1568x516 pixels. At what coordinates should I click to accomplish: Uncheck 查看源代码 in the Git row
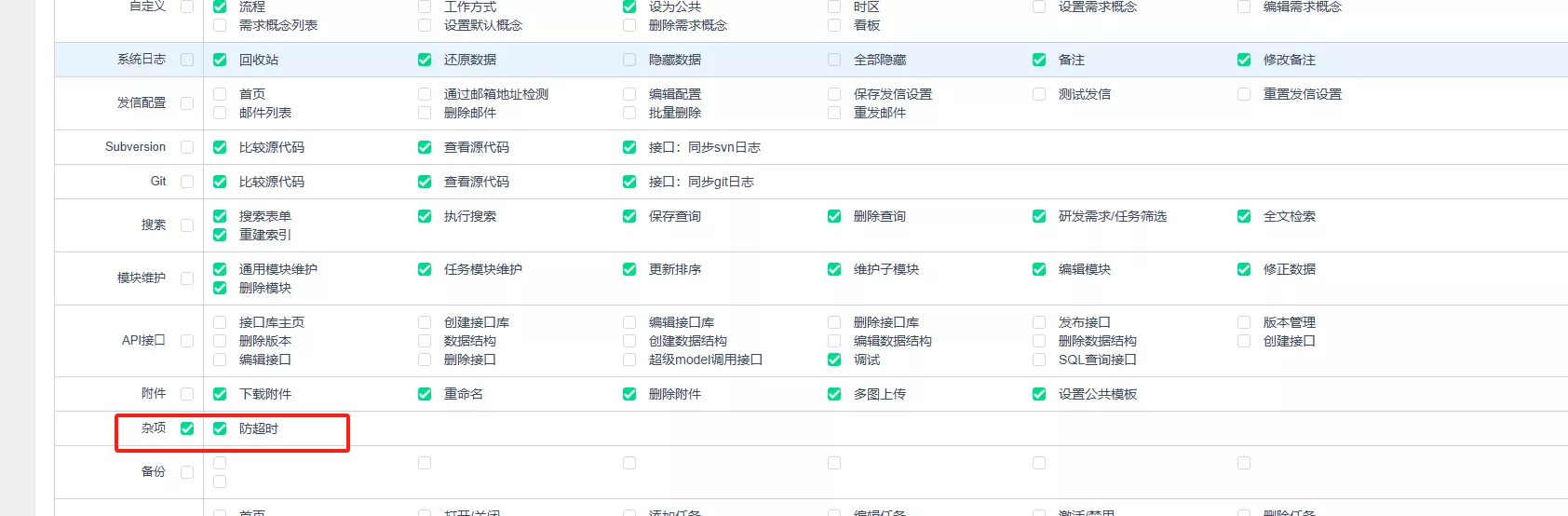[425, 182]
